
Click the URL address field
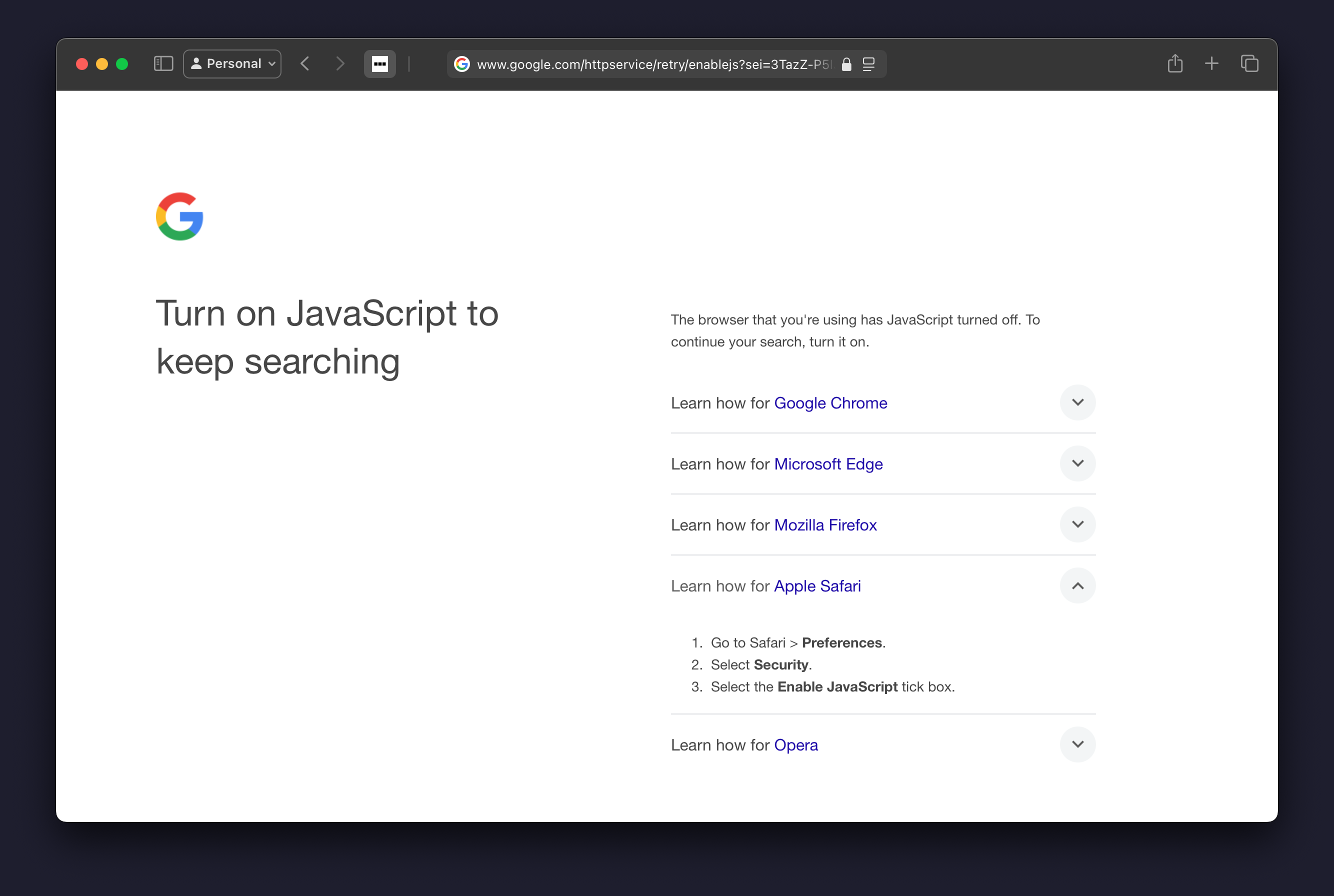pos(651,64)
